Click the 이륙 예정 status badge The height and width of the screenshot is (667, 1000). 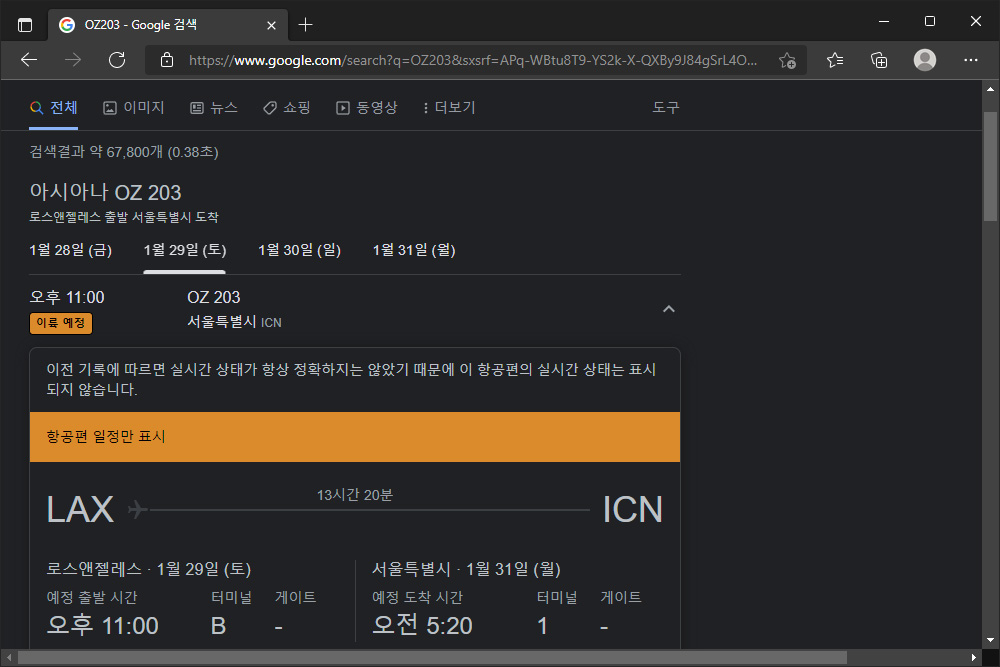coord(61,323)
